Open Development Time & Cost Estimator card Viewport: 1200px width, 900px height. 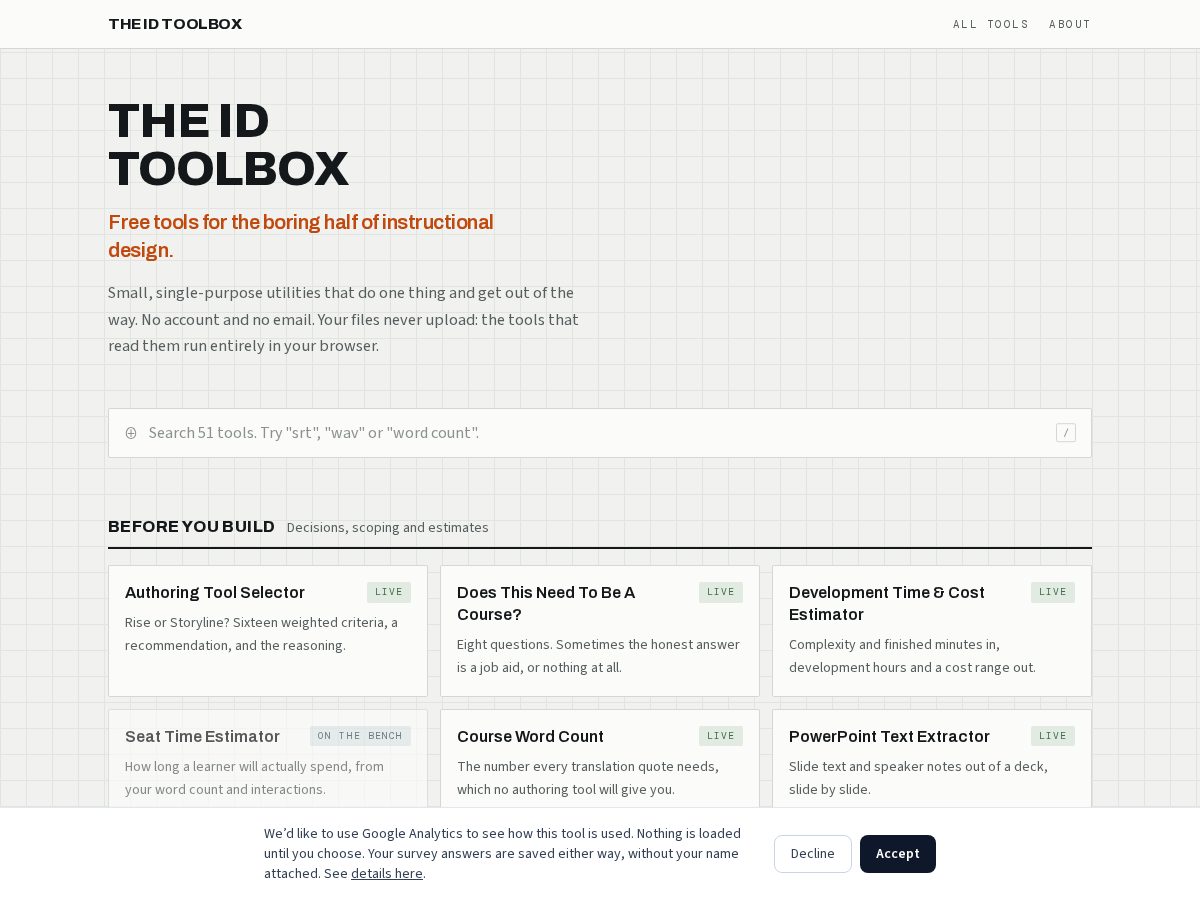point(932,631)
